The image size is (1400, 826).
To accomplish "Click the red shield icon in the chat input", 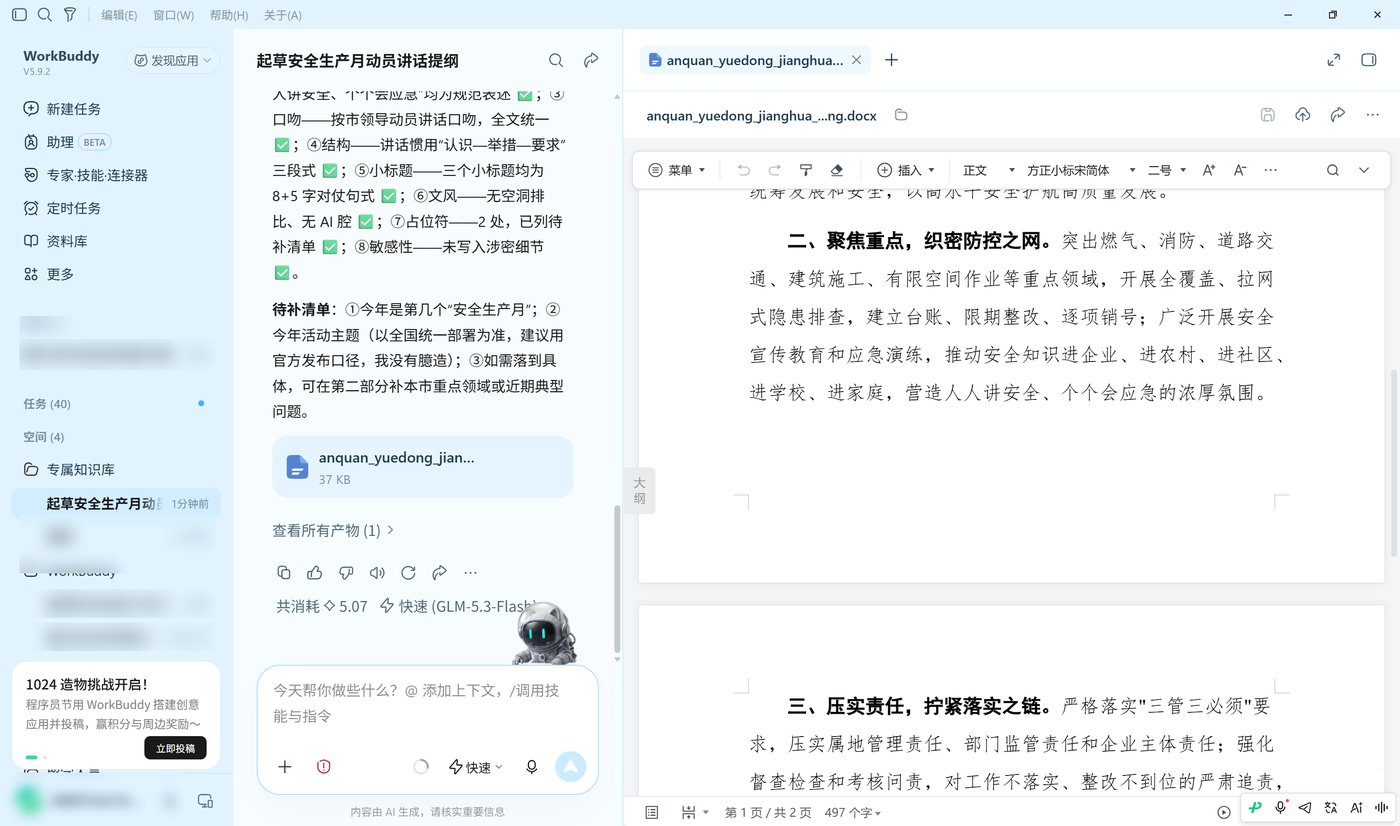I will [x=323, y=767].
